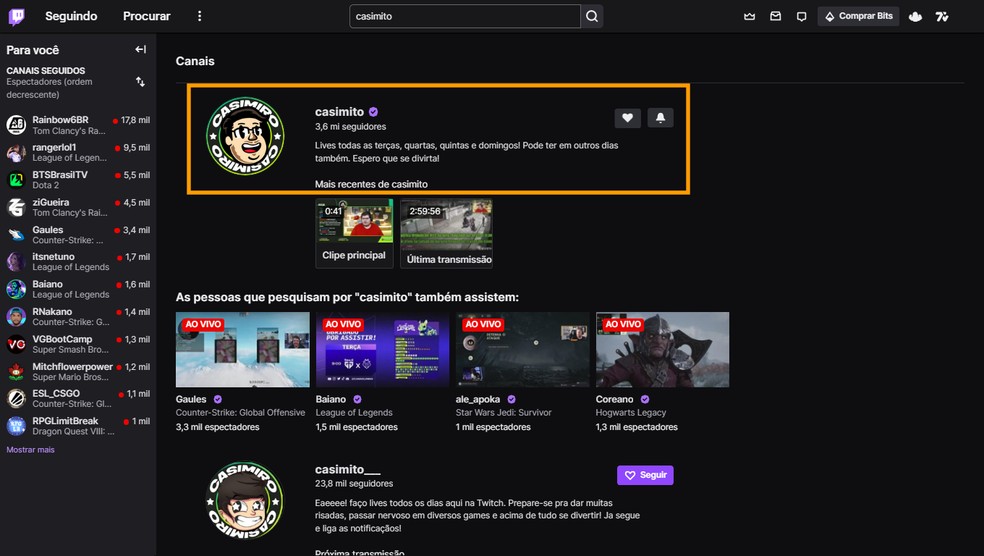Toggle notifications bell for casimito
Image resolution: width=984 pixels, height=556 pixels.
tap(660, 117)
